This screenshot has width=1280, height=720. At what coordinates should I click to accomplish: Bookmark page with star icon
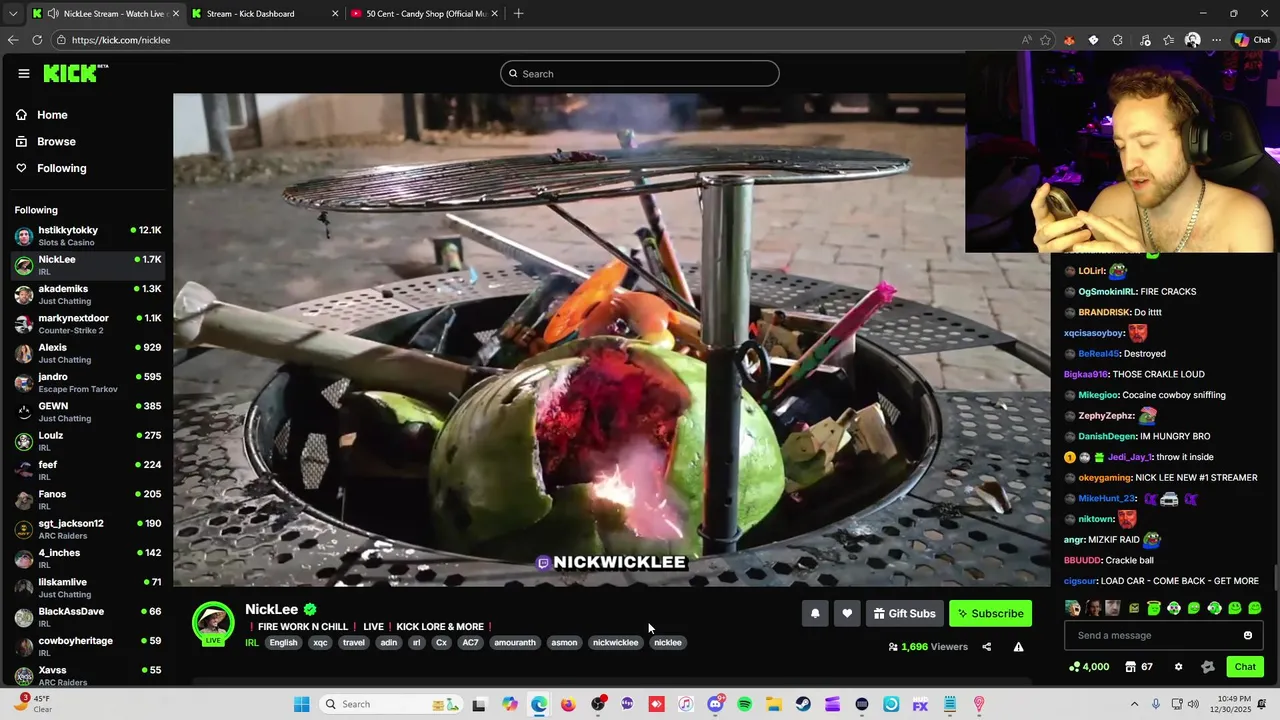click(x=1046, y=40)
